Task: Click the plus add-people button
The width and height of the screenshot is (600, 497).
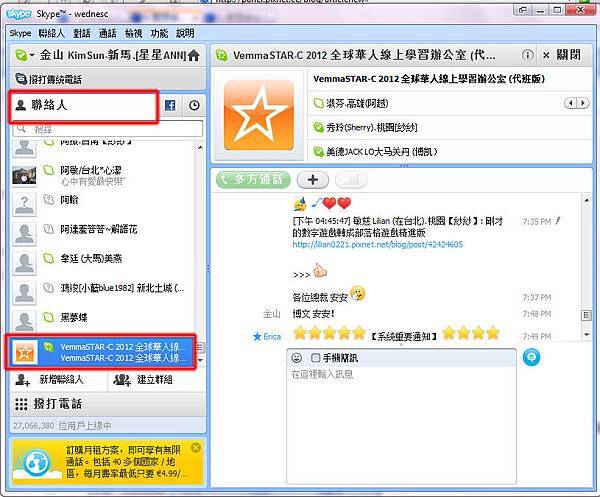Action: pos(313,179)
